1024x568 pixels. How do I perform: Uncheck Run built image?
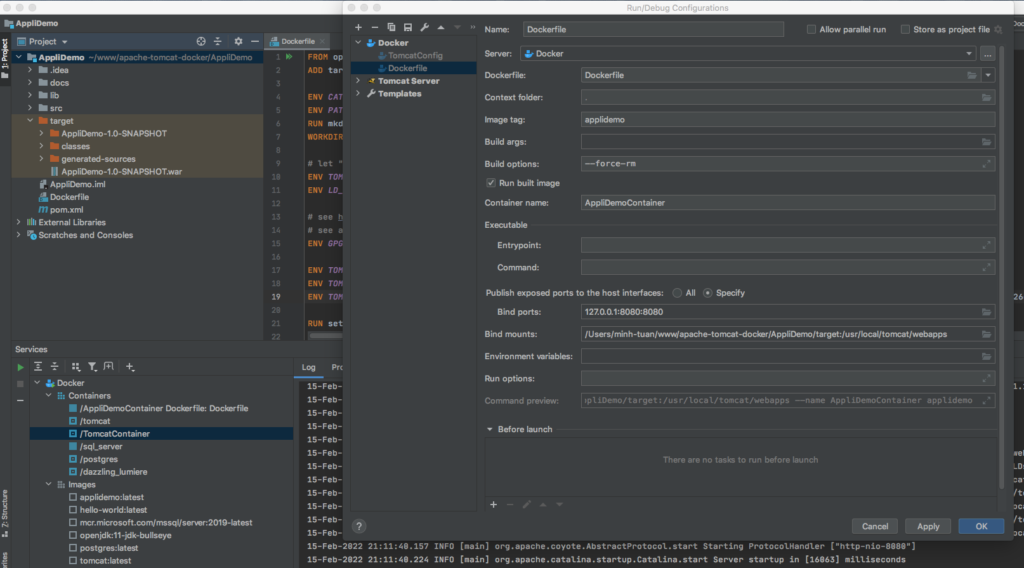tap(491, 183)
